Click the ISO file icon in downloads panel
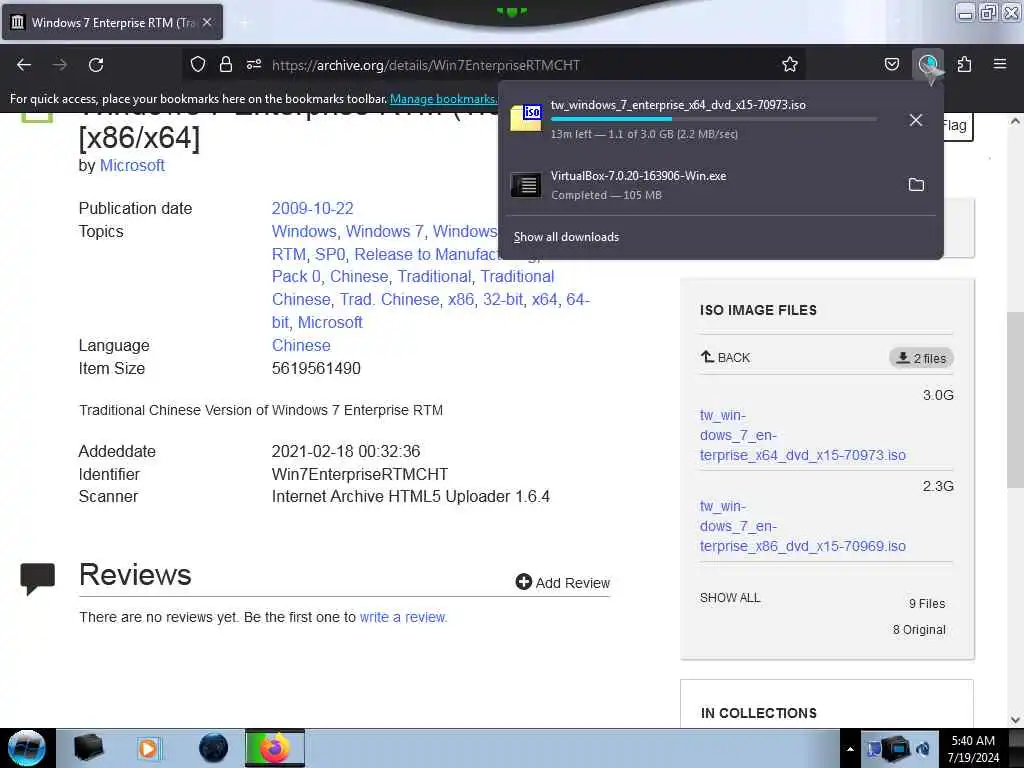1024x768 pixels. [x=526, y=118]
